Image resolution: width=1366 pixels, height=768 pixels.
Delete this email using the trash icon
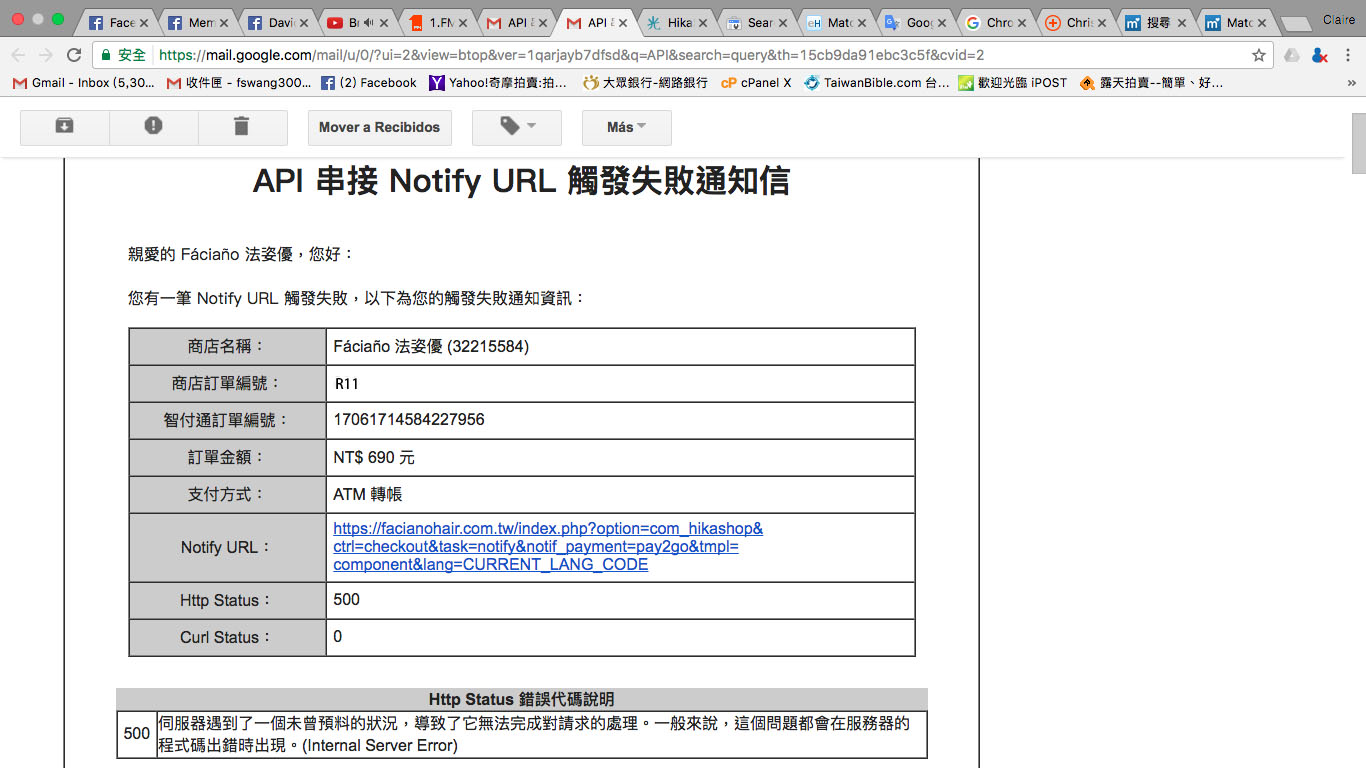[242, 127]
